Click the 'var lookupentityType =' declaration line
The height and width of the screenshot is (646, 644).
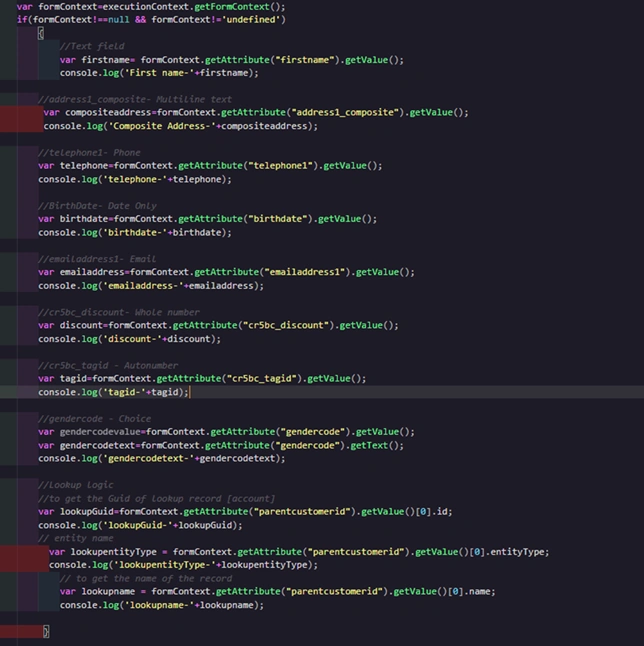tap(299, 552)
